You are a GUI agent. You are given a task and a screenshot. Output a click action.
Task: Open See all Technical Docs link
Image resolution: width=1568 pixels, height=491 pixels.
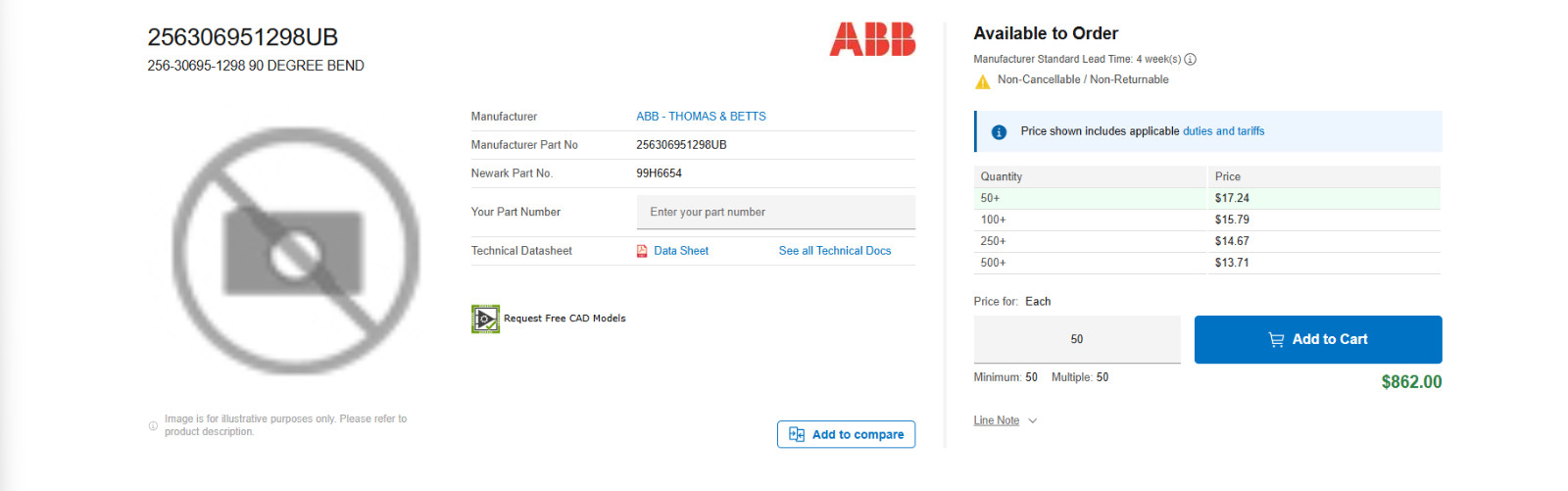coord(835,251)
